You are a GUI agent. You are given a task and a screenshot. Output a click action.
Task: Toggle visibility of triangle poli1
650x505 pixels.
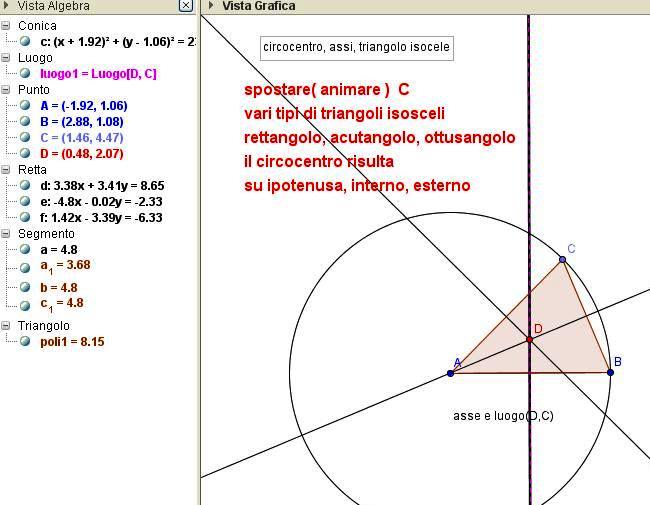[x=25, y=341]
